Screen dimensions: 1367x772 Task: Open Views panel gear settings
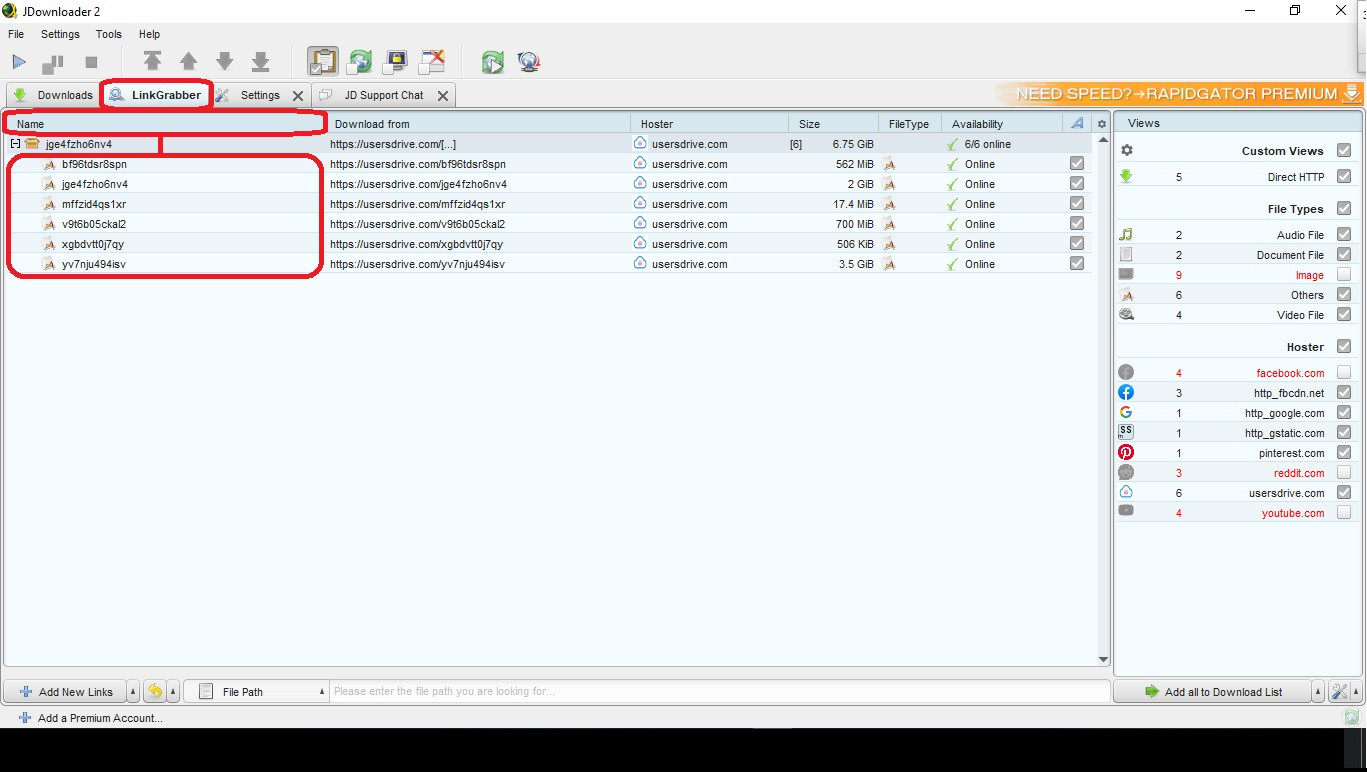click(1127, 150)
